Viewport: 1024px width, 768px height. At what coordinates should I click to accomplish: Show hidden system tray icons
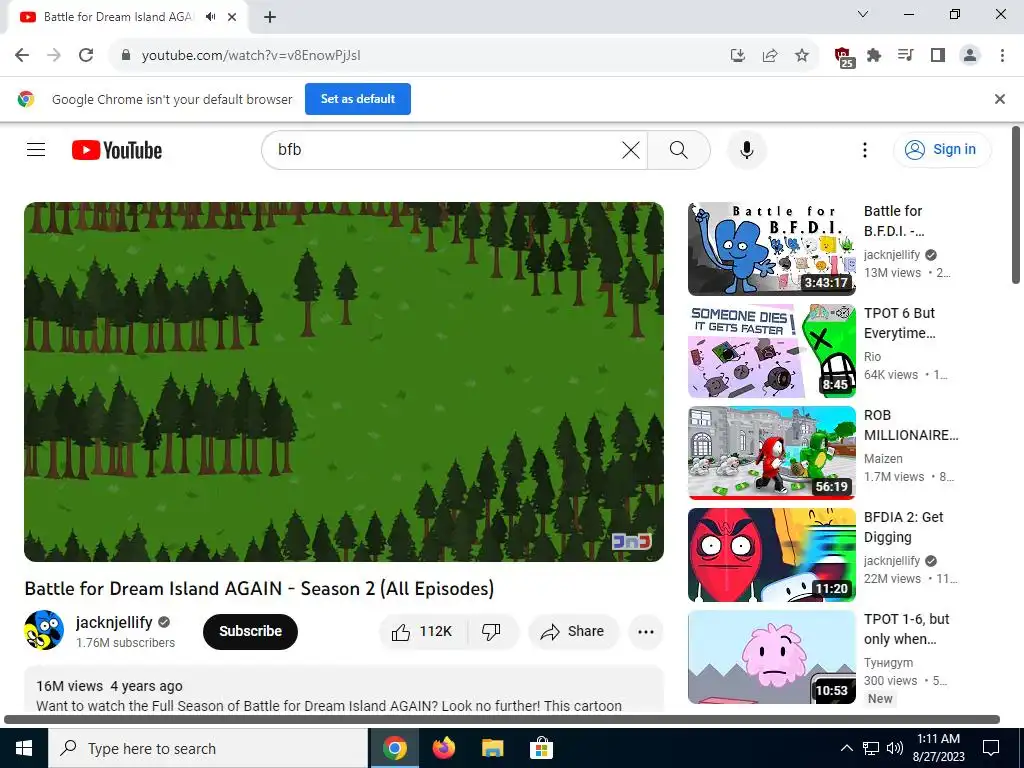pyautogui.click(x=846, y=748)
